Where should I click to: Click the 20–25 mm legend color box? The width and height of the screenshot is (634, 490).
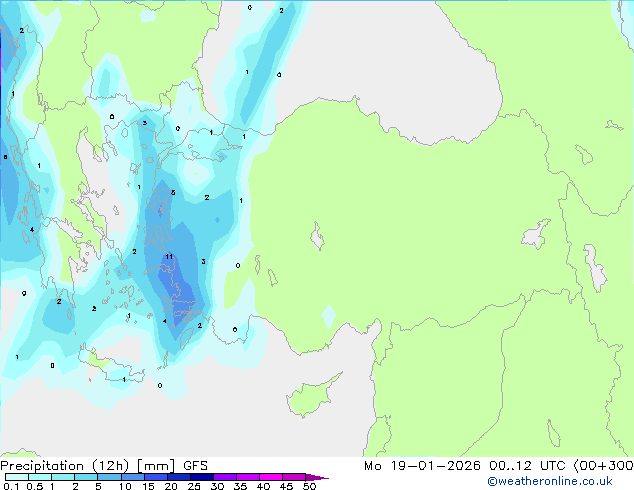click(178, 477)
